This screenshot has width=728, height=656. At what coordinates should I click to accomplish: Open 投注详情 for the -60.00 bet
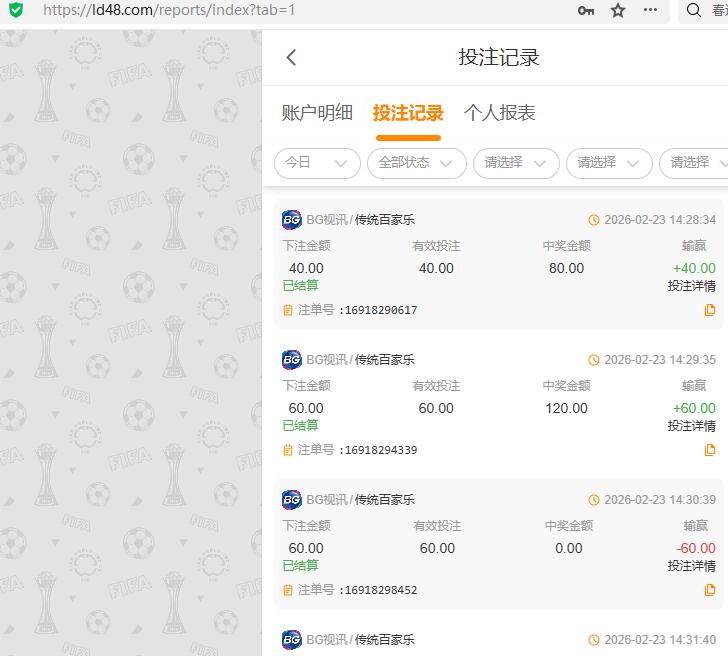pos(692,566)
